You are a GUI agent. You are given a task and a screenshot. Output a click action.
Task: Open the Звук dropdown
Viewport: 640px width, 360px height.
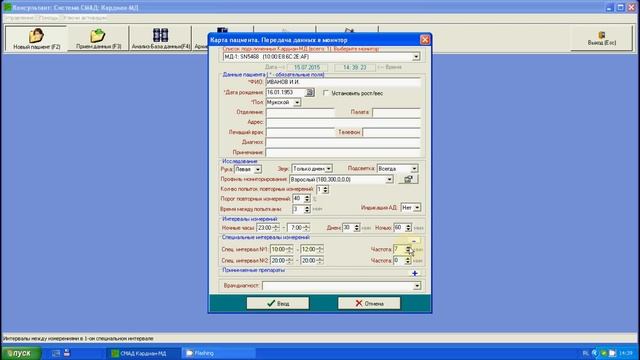tap(329, 169)
